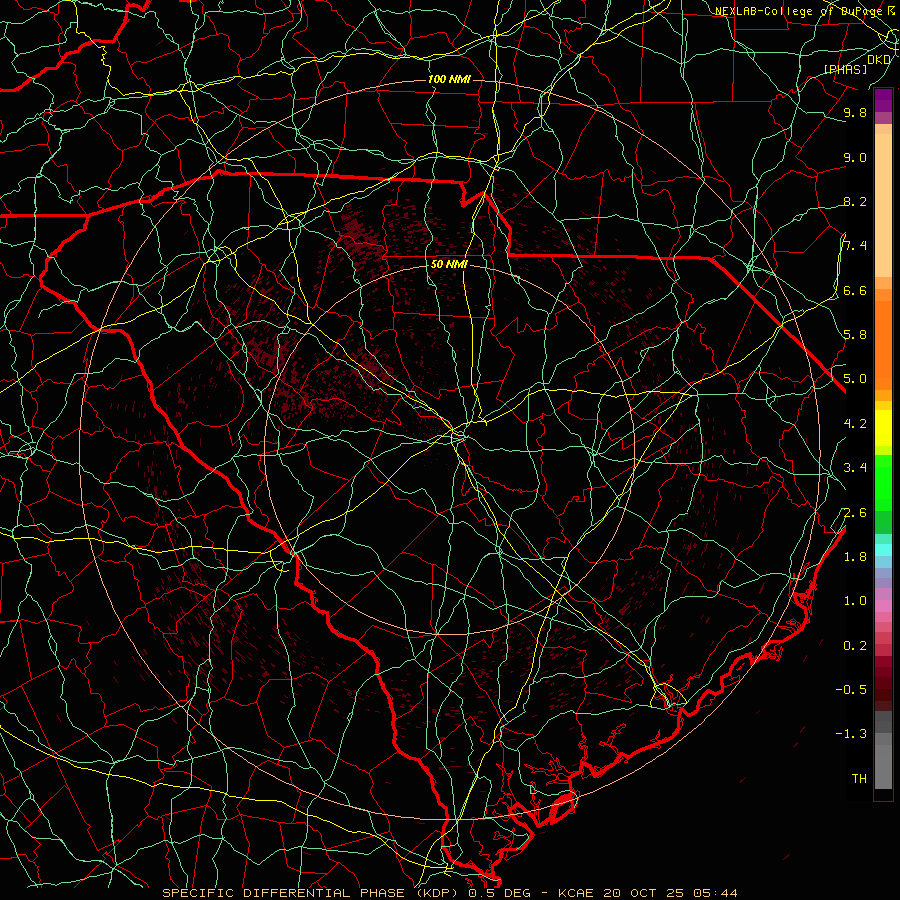Pick the cyan swatch just above 1.8
900x900 pixels.
click(x=883, y=550)
